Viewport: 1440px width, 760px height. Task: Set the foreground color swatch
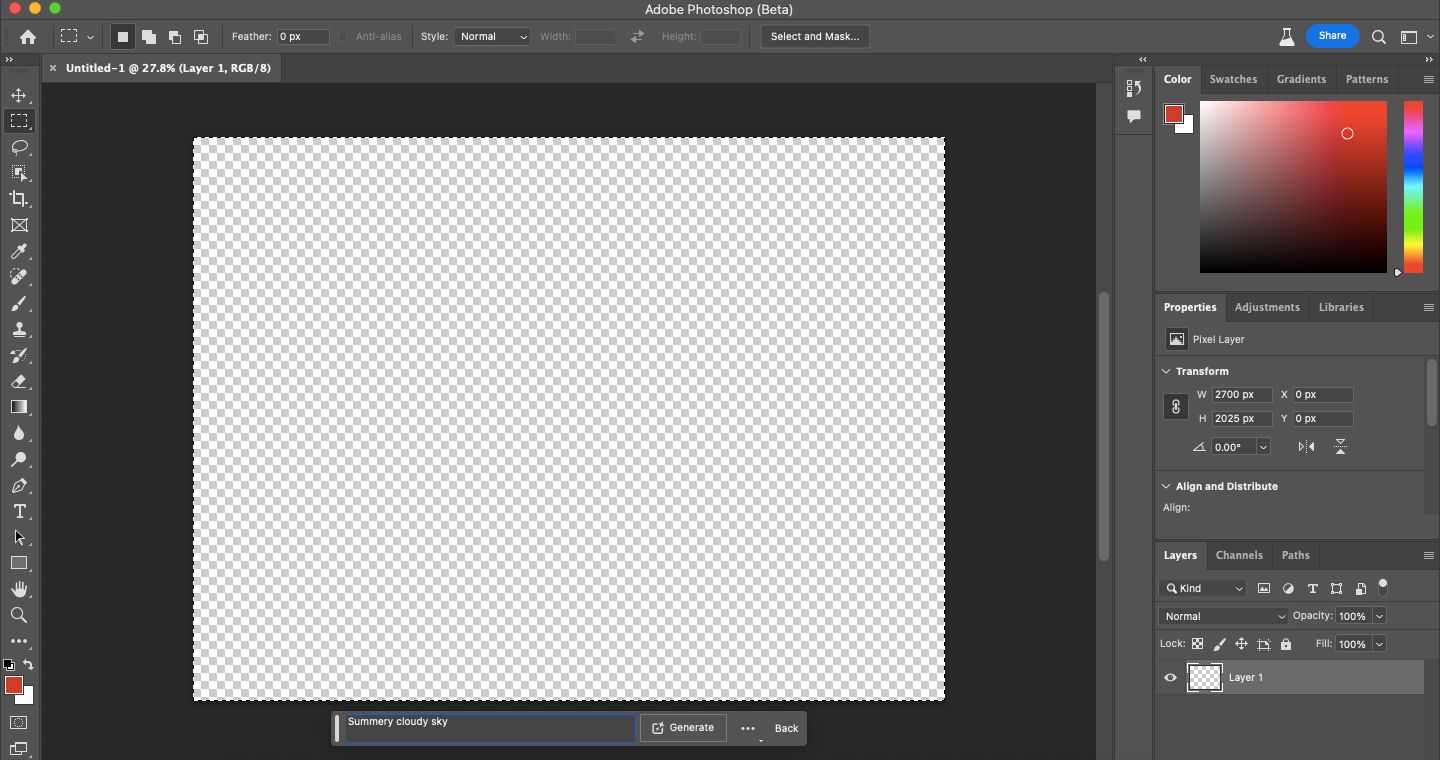tap(14, 686)
